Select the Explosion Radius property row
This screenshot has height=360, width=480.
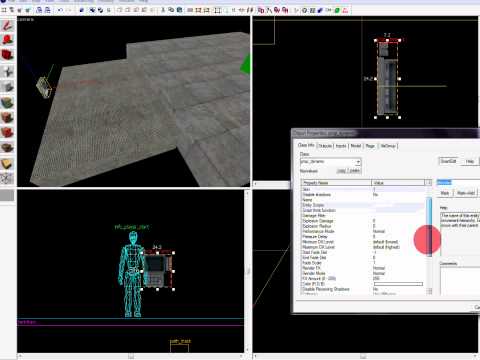pos(363,226)
